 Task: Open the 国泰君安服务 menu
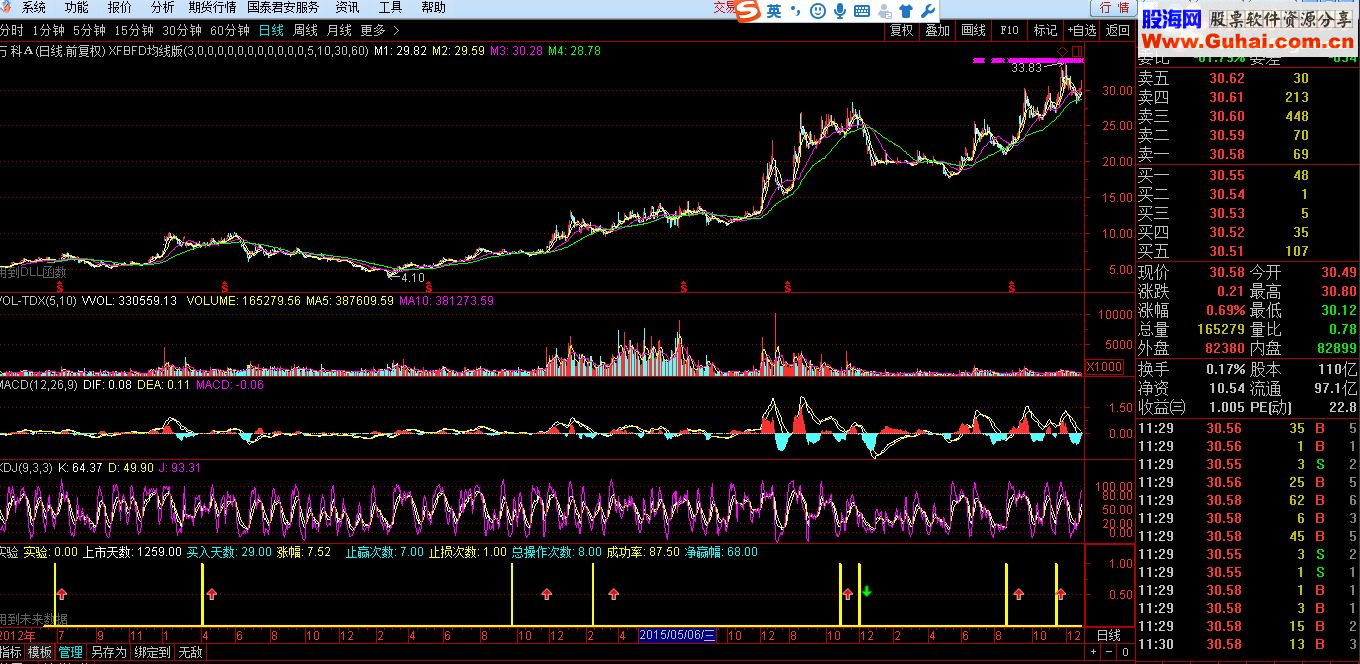pos(284,8)
